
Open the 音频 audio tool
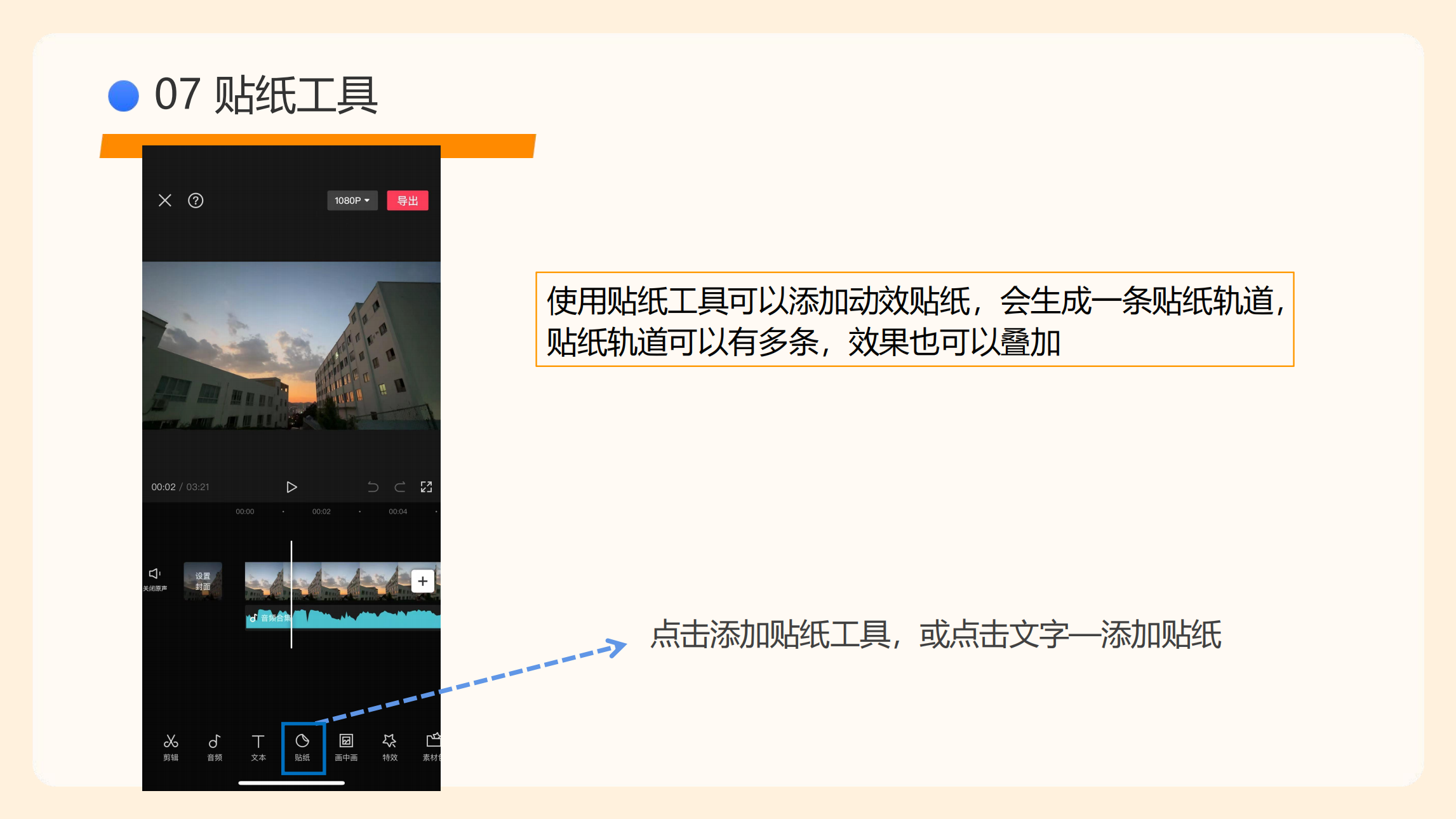coord(215,747)
